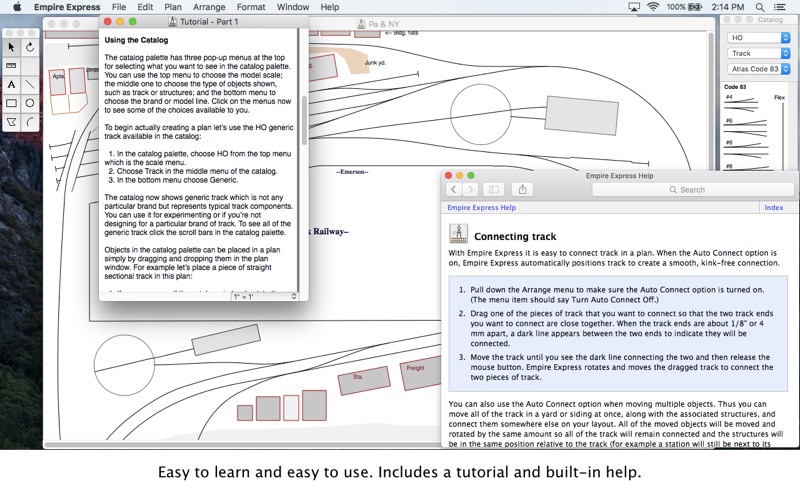Select the circle drawing tool

tap(30, 103)
